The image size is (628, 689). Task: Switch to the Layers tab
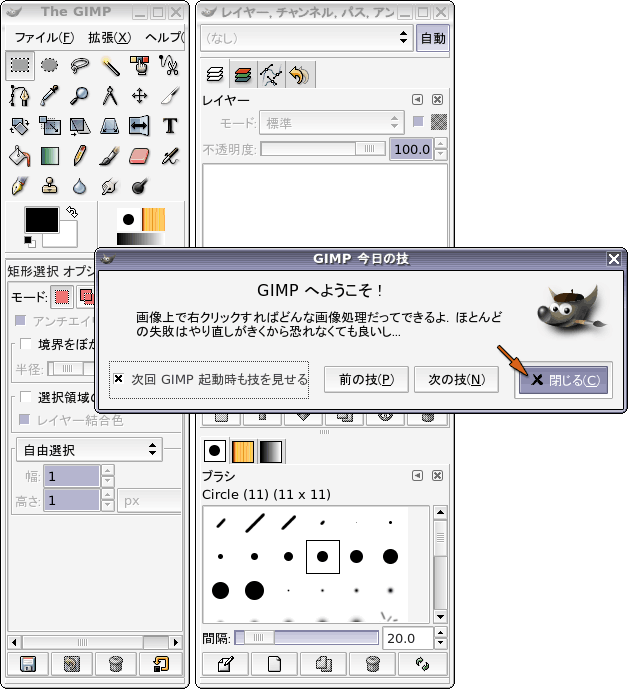(214, 74)
